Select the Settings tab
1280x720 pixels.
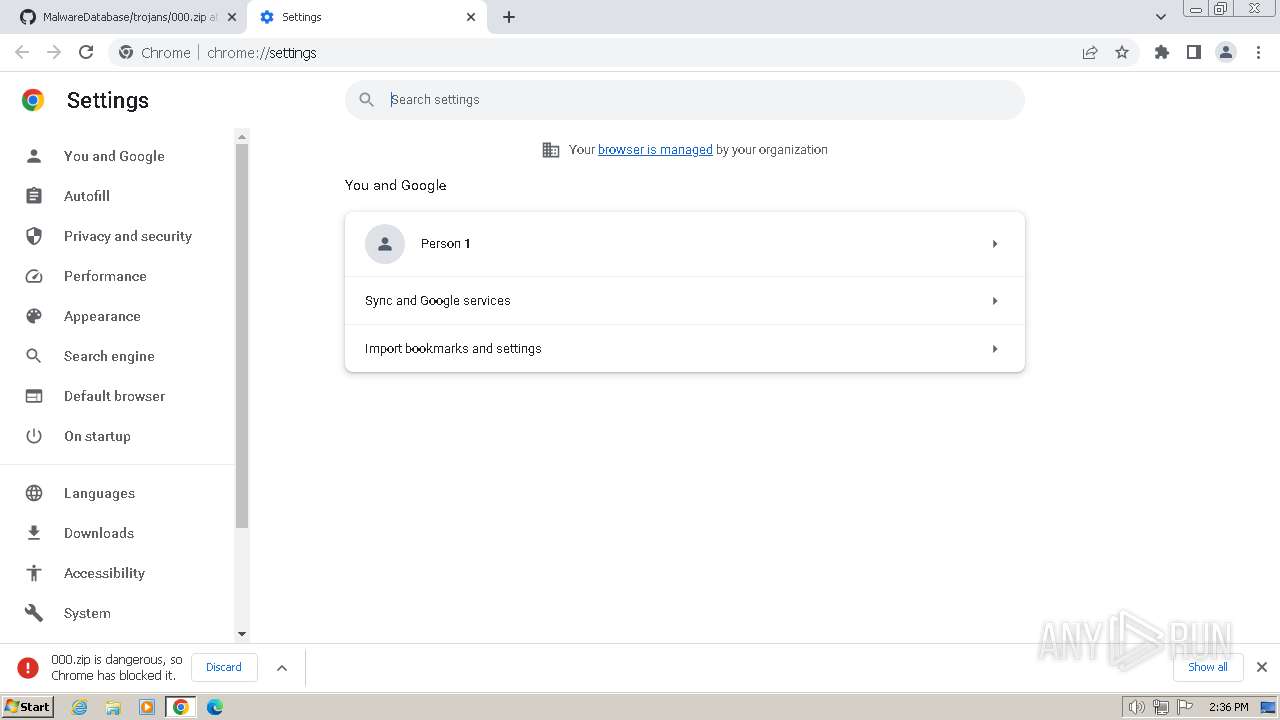(x=366, y=17)
